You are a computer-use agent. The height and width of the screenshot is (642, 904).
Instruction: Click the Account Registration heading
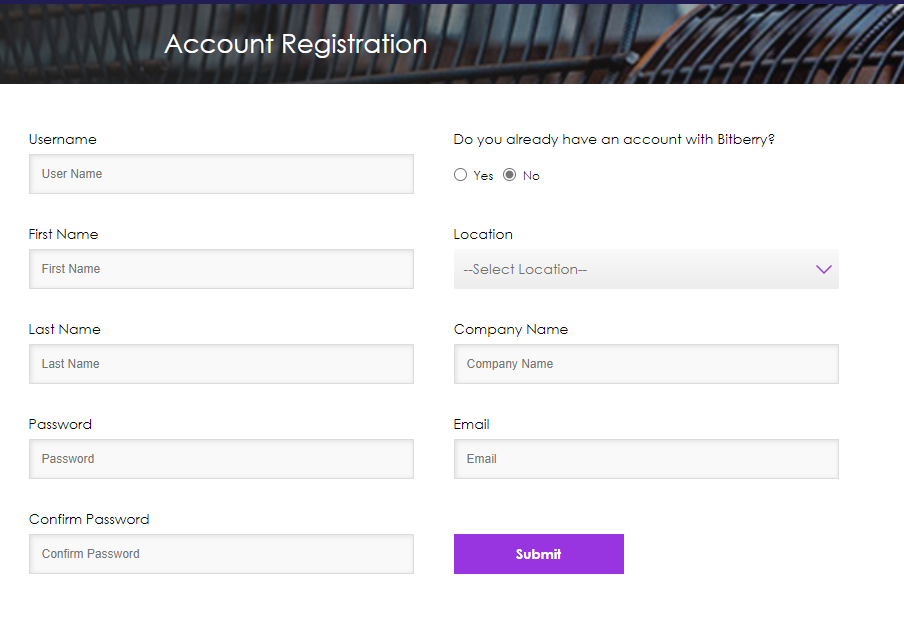pos(296,44)
